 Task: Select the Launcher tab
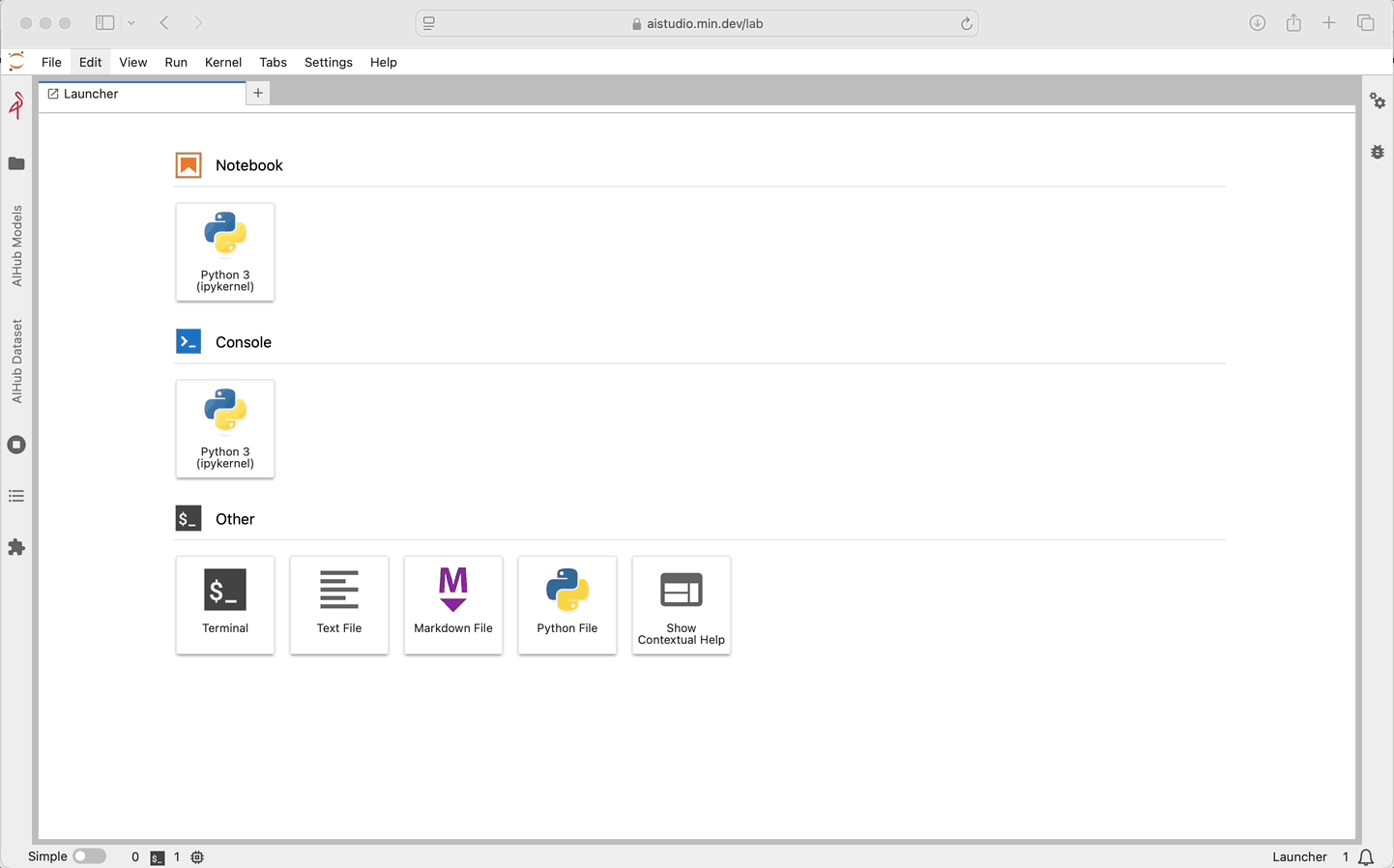click(91, 94)
